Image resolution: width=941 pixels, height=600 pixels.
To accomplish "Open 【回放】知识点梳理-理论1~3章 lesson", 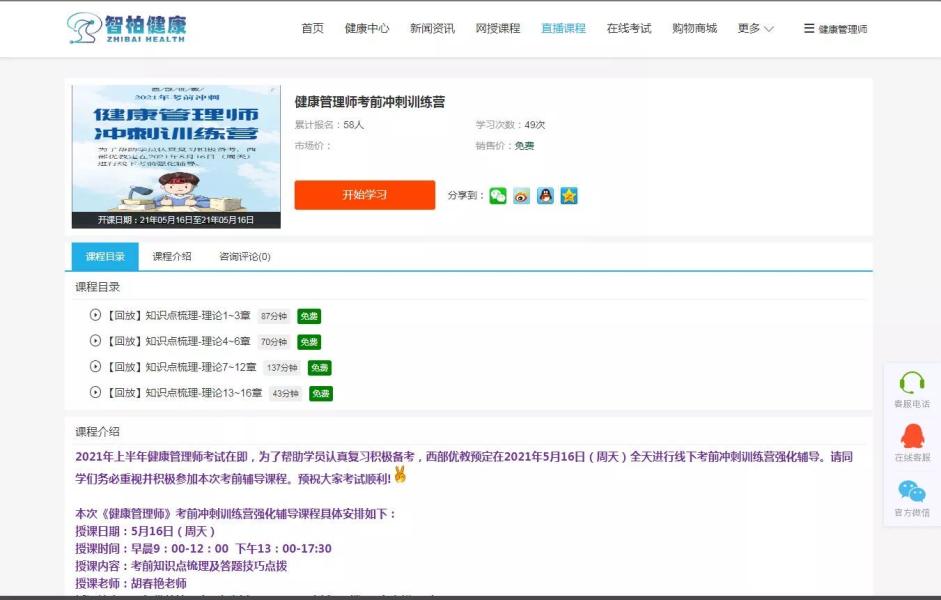I will [x=178, y=316].
